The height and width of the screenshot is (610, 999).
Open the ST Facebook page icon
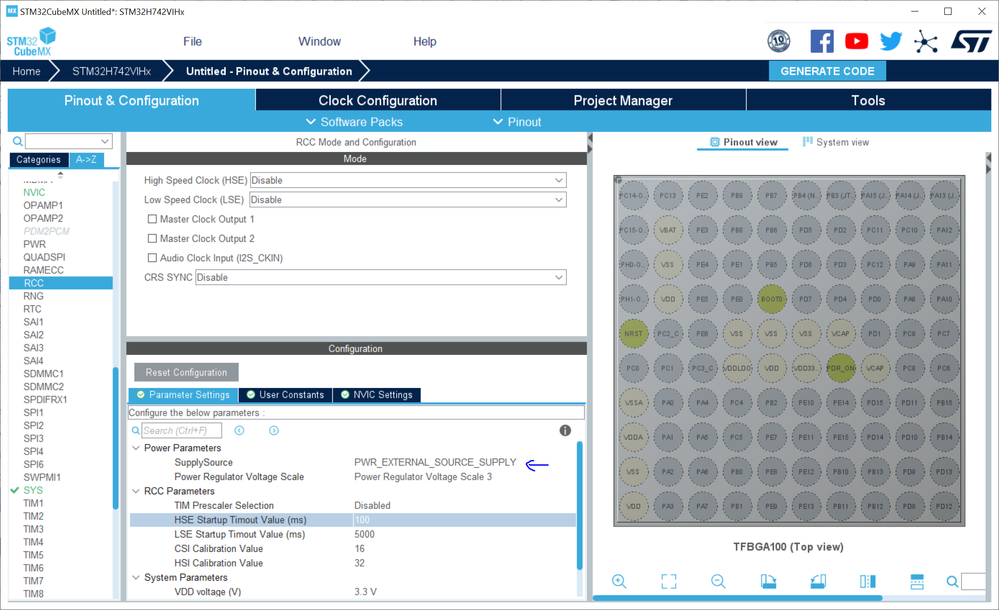tap(822, 41)
